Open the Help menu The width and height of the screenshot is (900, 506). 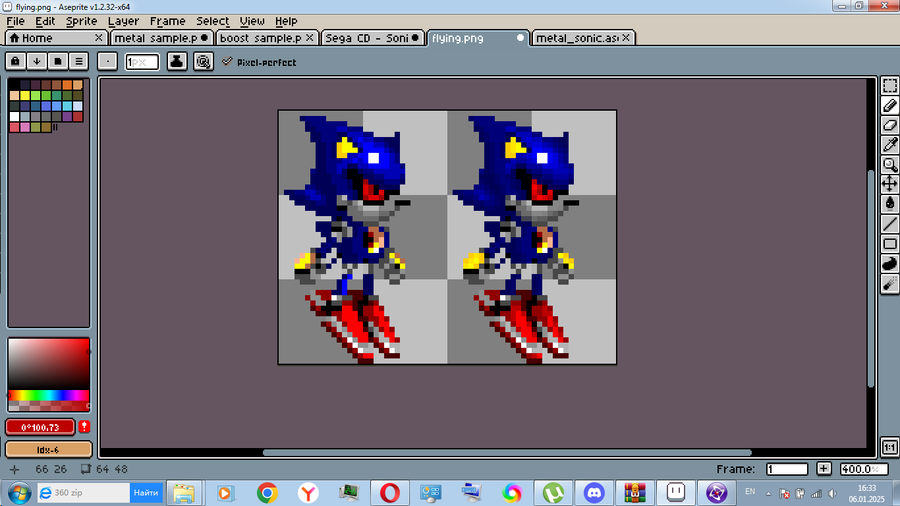point(286,21)
